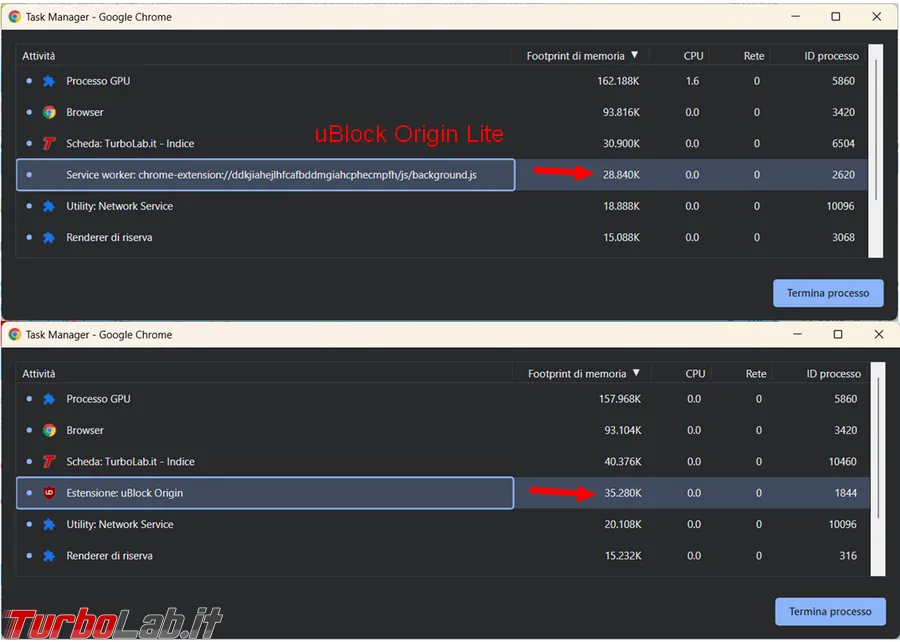
Task: Click process ID 2620
Action: pyautogui.click(x=843, y=175)
